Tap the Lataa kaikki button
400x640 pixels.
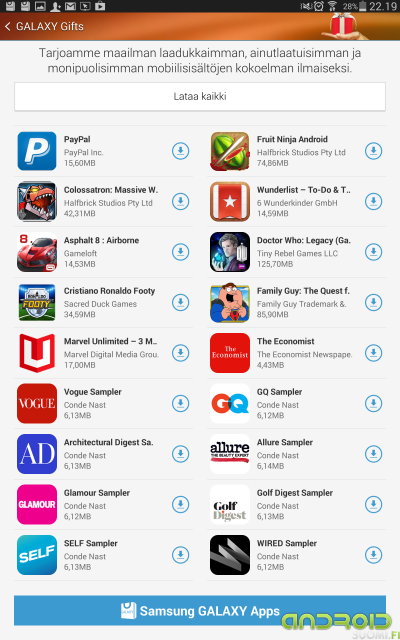pos(200,97)
